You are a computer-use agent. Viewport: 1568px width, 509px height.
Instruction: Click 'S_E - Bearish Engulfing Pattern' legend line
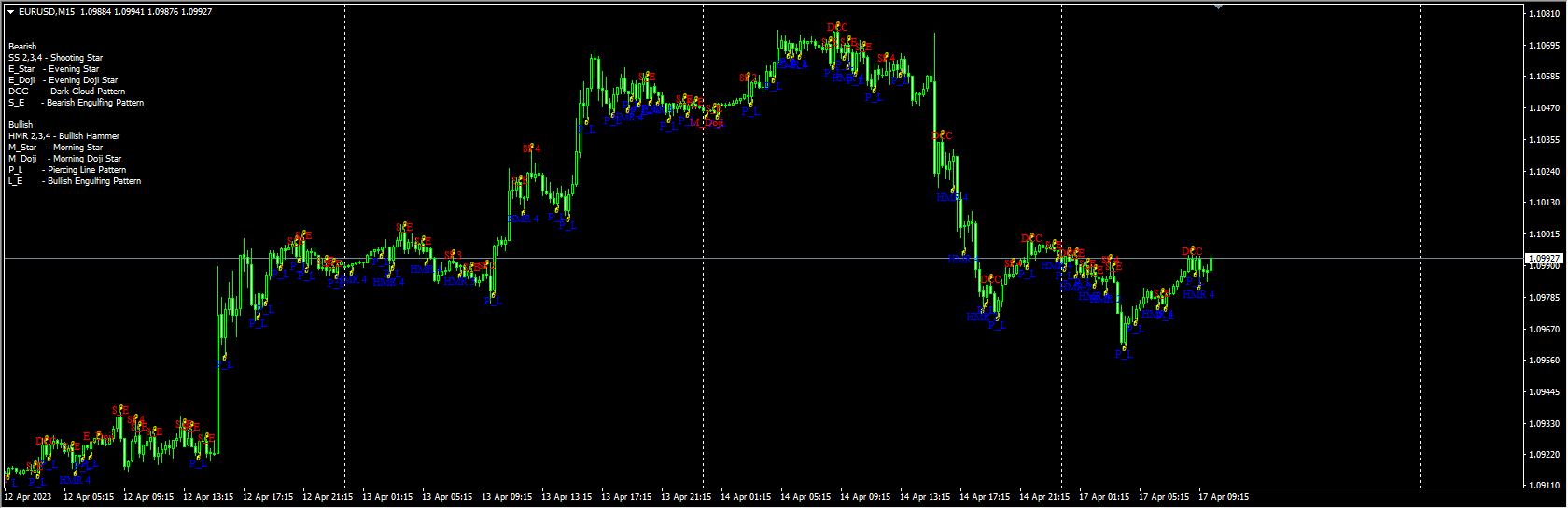click(76, 103)
